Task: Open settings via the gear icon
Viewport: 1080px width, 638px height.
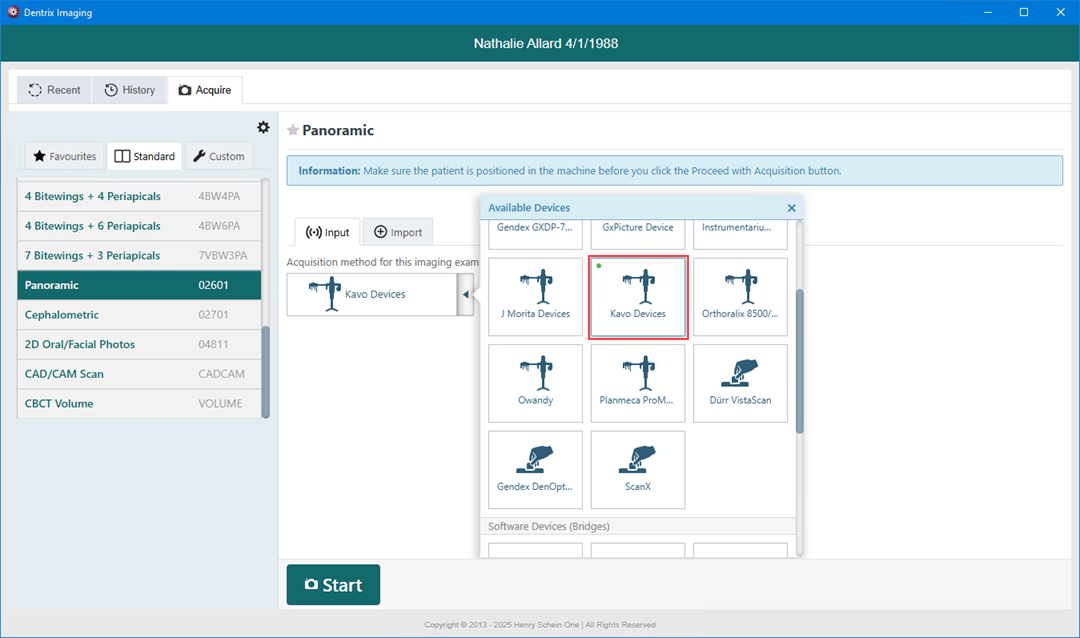Action: click(x=263, y=127)
